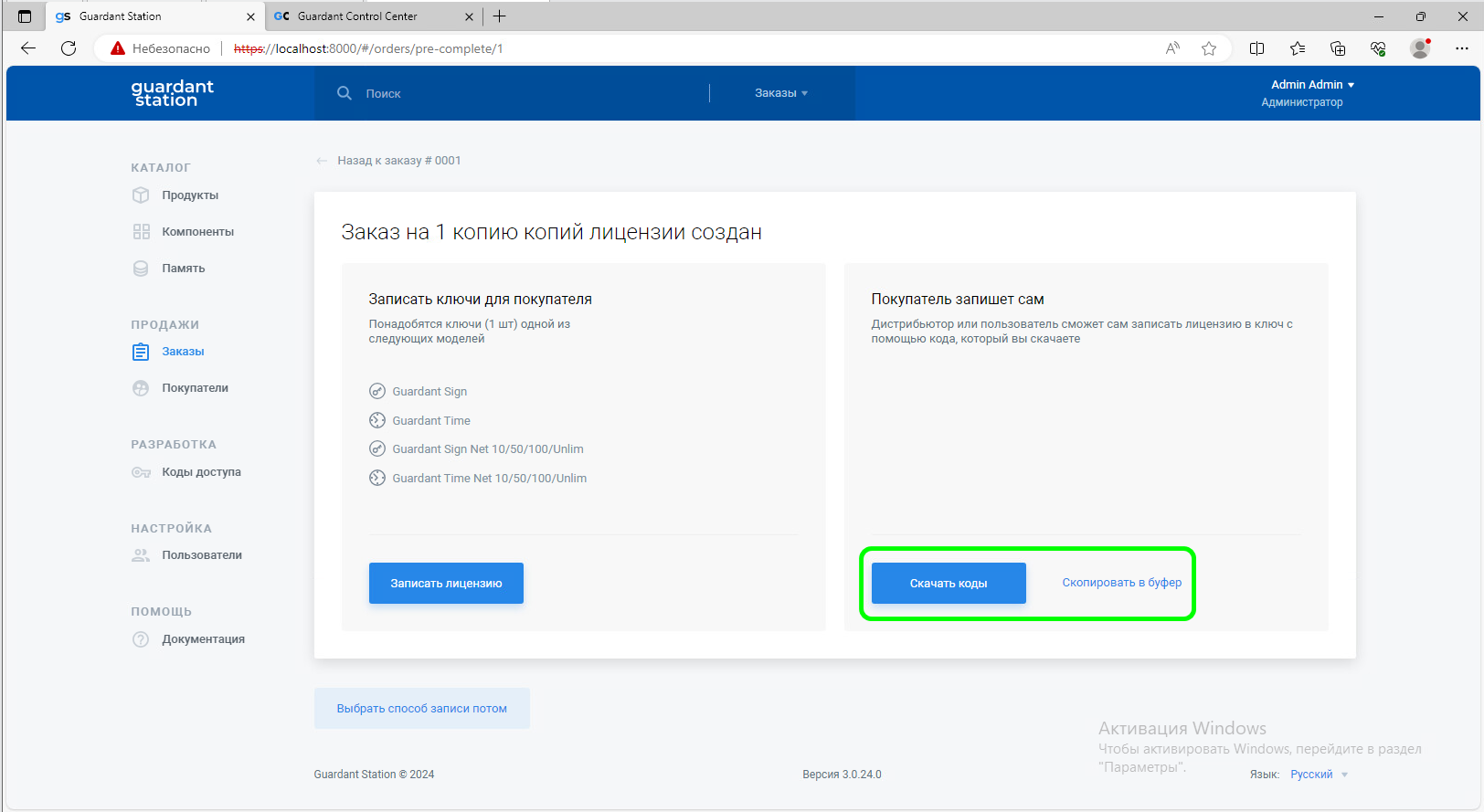Click the Guardant Sign Net icon
Image resolution: width=1484 pixels, height=812 pixels.
(377, 449)
